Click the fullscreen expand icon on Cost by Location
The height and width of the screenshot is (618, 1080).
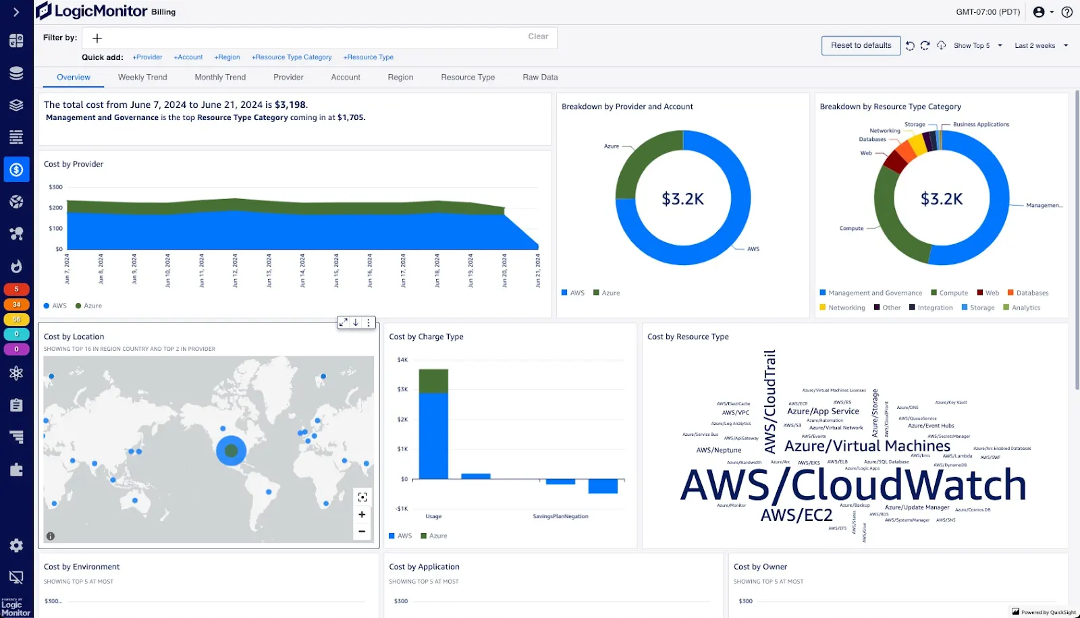tap(342, 322)
